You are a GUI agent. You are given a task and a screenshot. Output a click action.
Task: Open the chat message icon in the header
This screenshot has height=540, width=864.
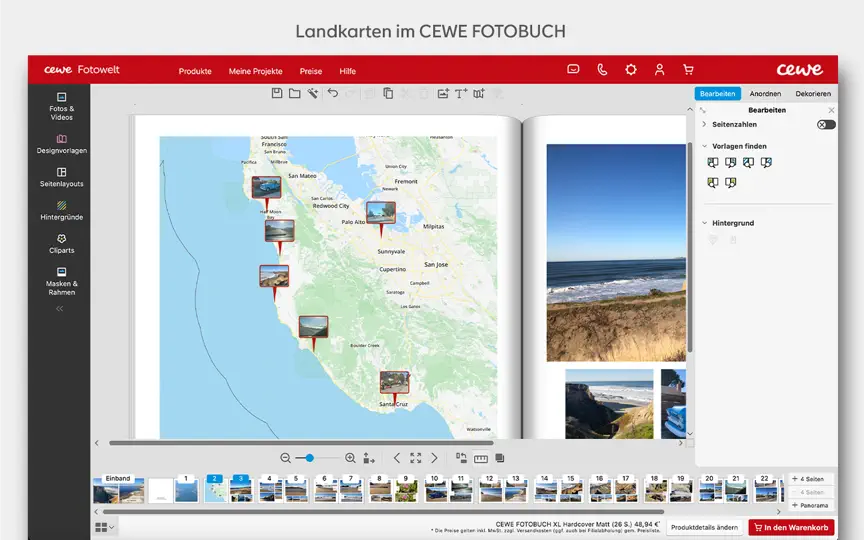pyautogui.click(x=573, y=69)
